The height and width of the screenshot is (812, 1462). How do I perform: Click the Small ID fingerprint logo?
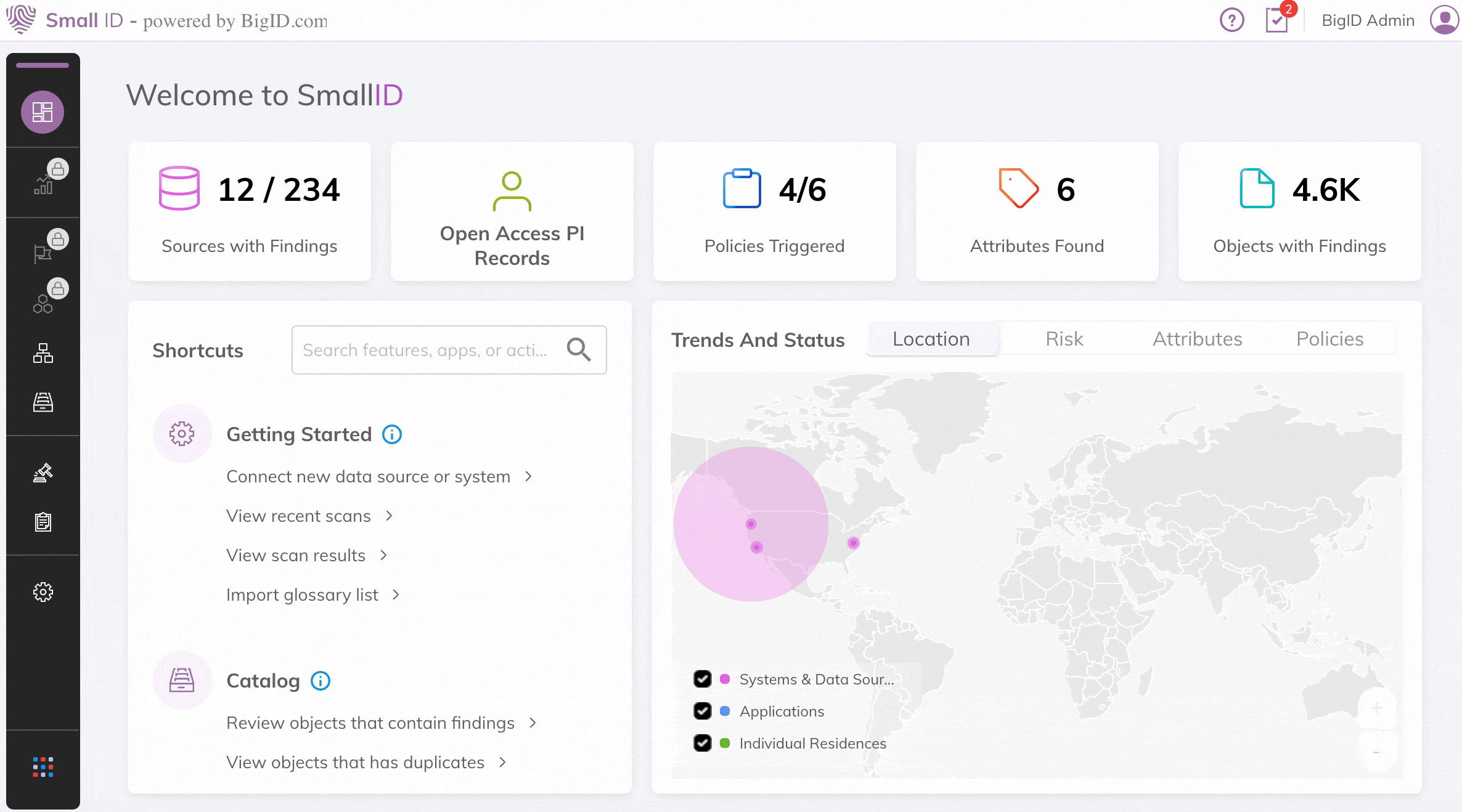(x=22, y=20)
